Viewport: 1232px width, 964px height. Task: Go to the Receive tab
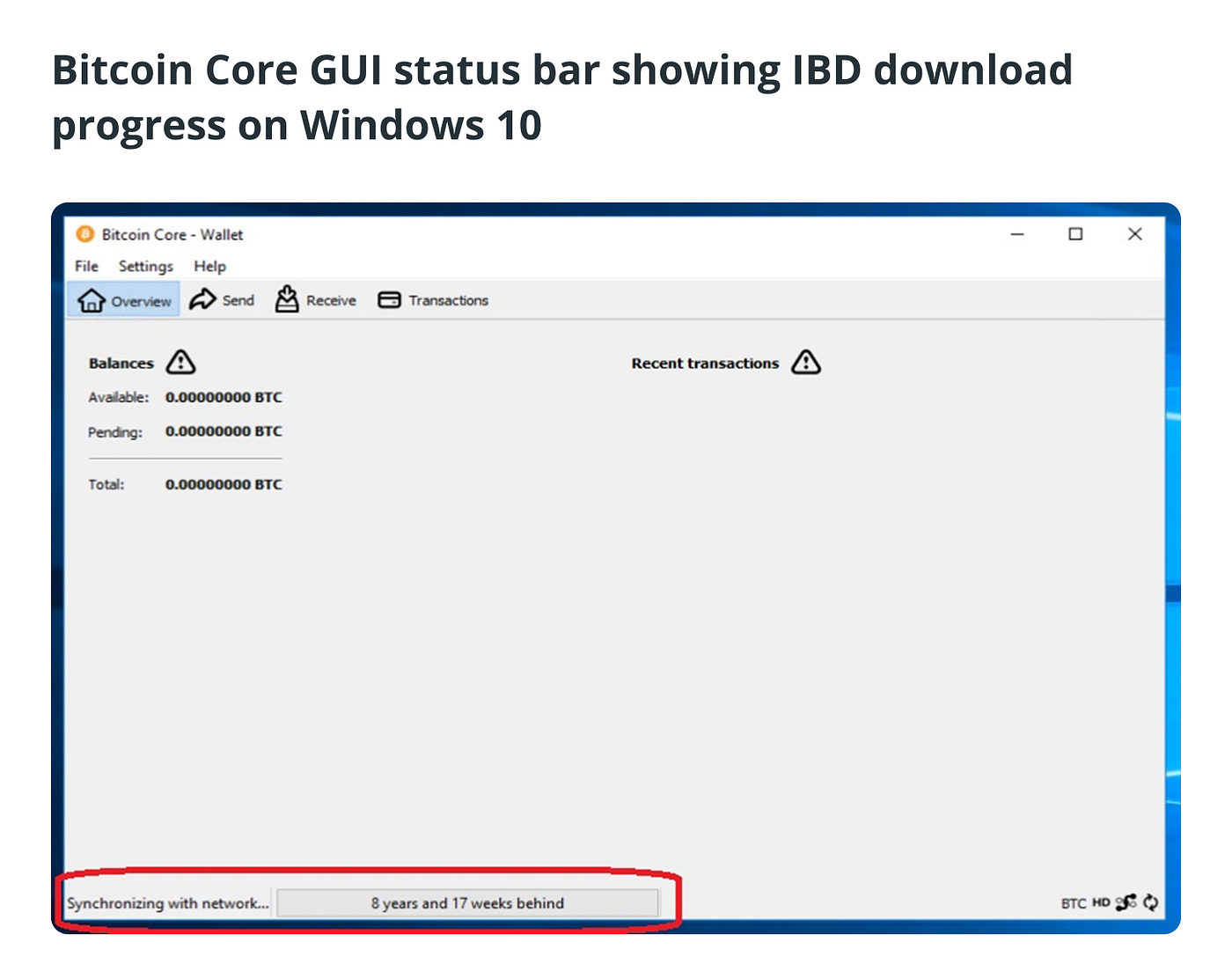(x=316, y=300)
